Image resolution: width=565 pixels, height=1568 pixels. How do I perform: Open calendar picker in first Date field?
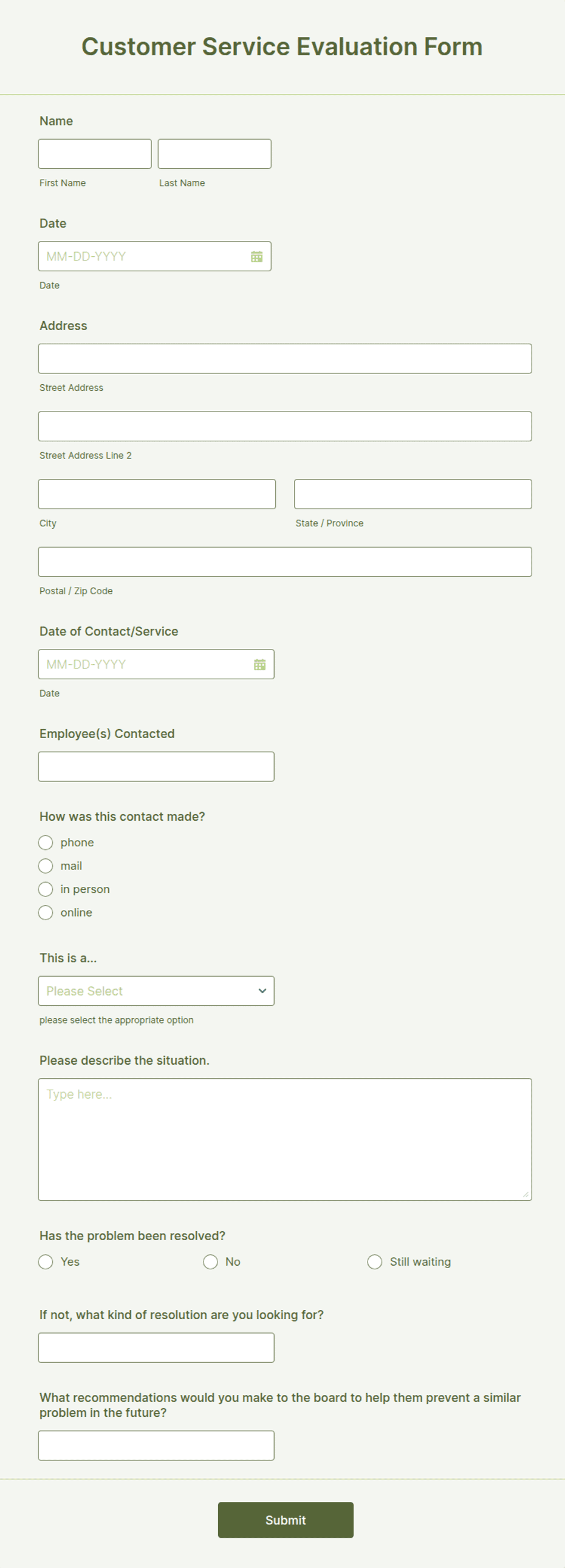coord(256,256)
